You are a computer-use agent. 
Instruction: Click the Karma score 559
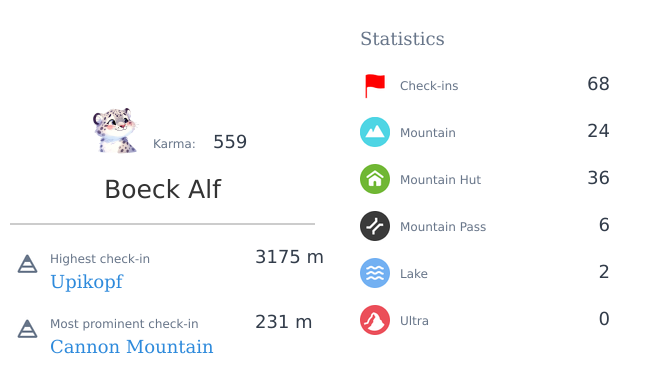point(230,142)
